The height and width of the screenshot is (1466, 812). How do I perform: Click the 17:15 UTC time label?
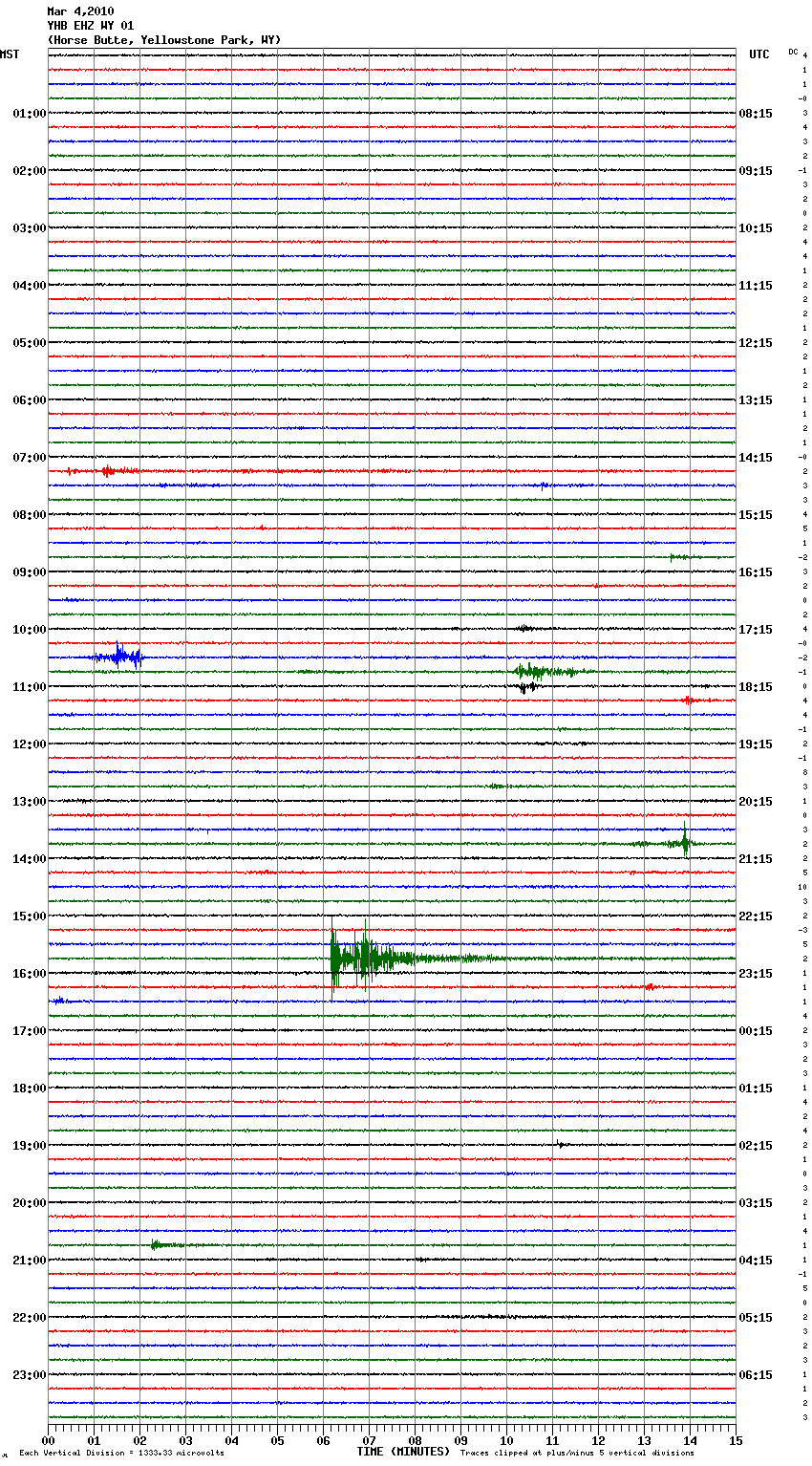point(756,630)
